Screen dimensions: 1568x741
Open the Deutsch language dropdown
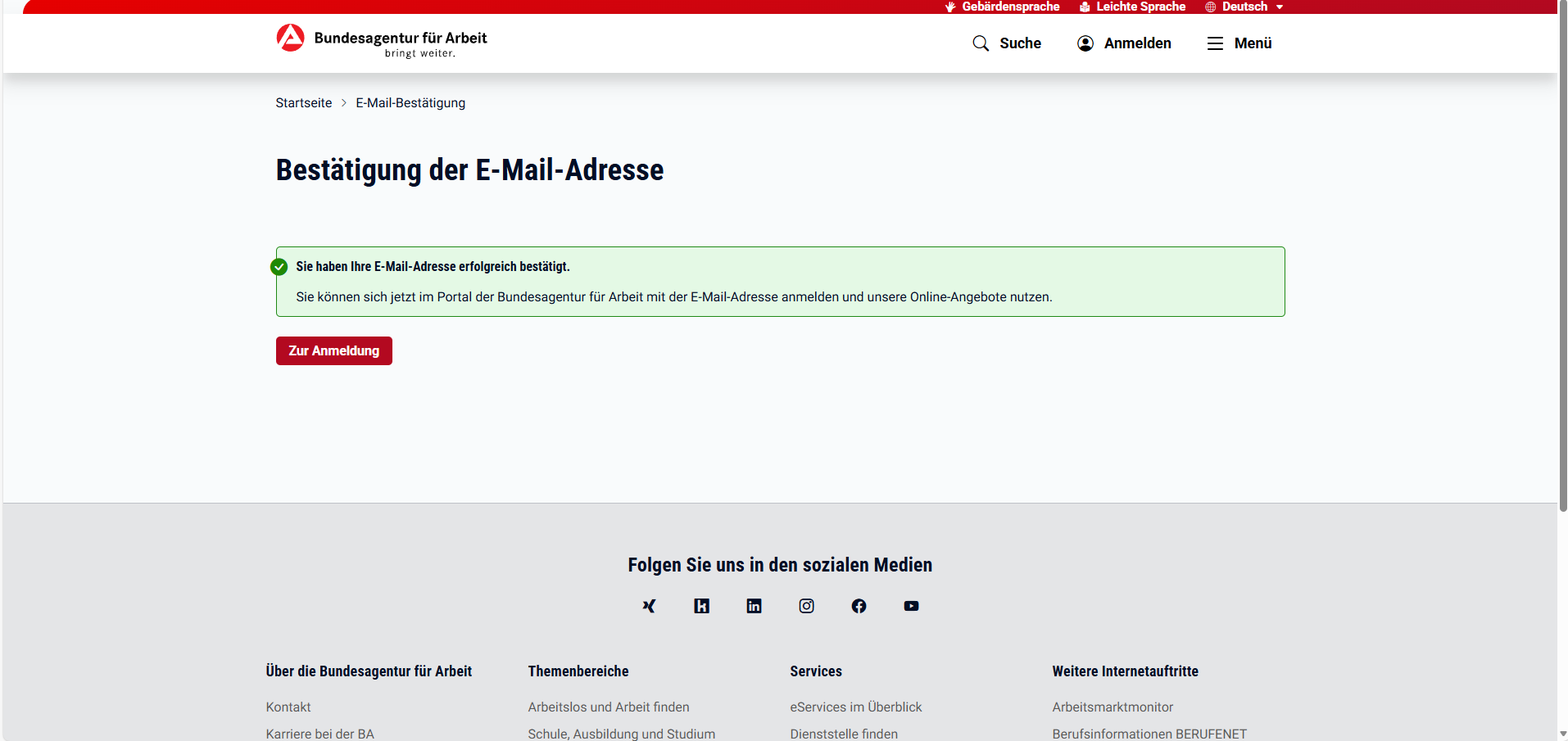(x=1244, y=7)
